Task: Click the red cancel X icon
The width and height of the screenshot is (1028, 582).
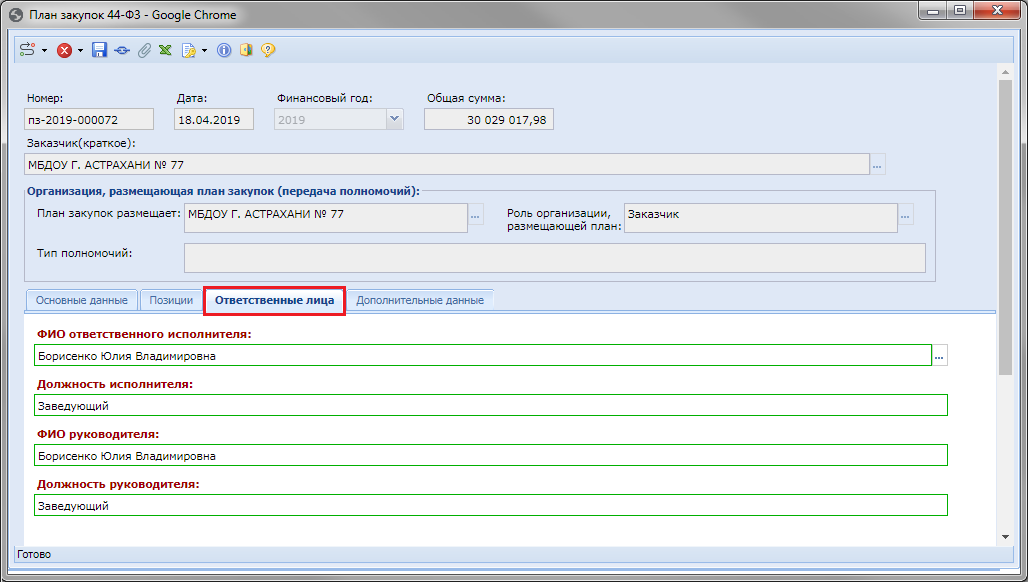Action: [x=64, y=50]
